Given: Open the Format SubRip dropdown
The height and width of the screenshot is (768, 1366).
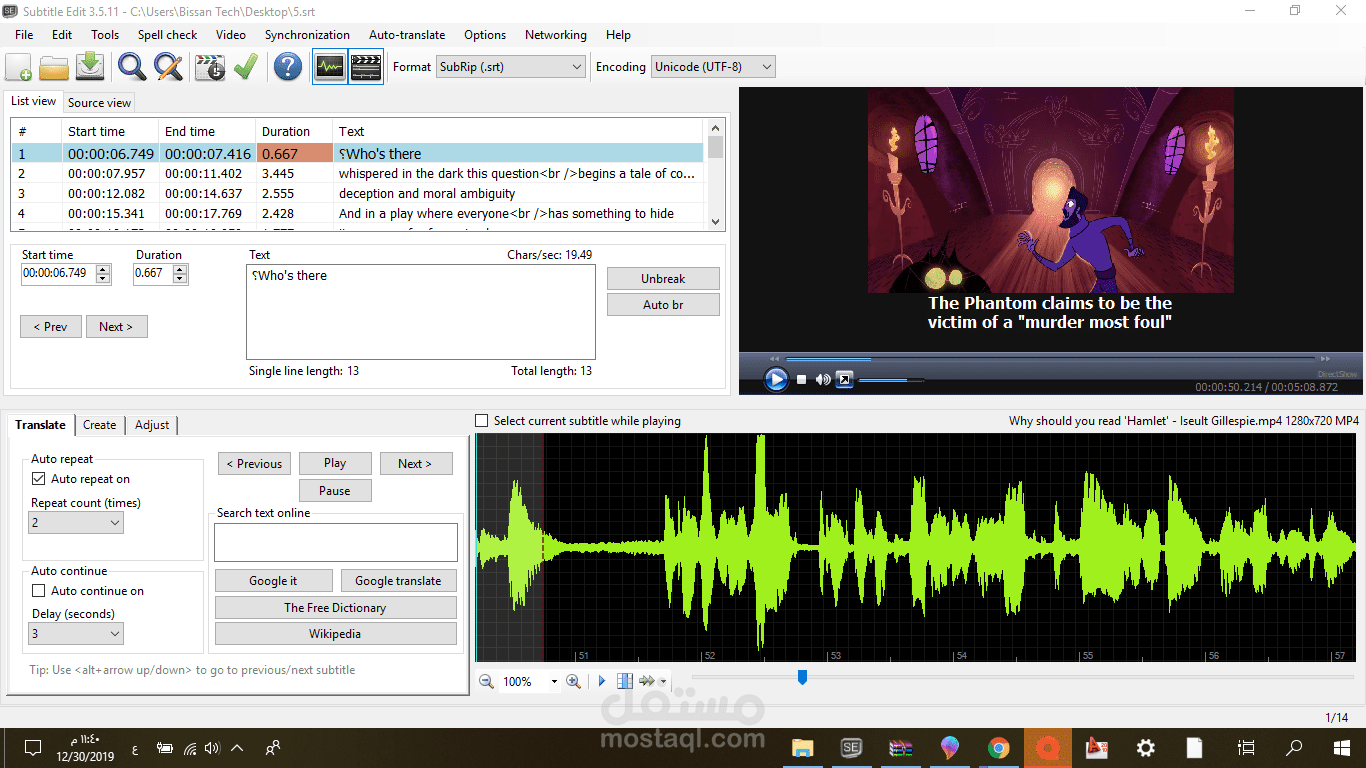Looking at the screenshot, I should click(x=511, y=67).
